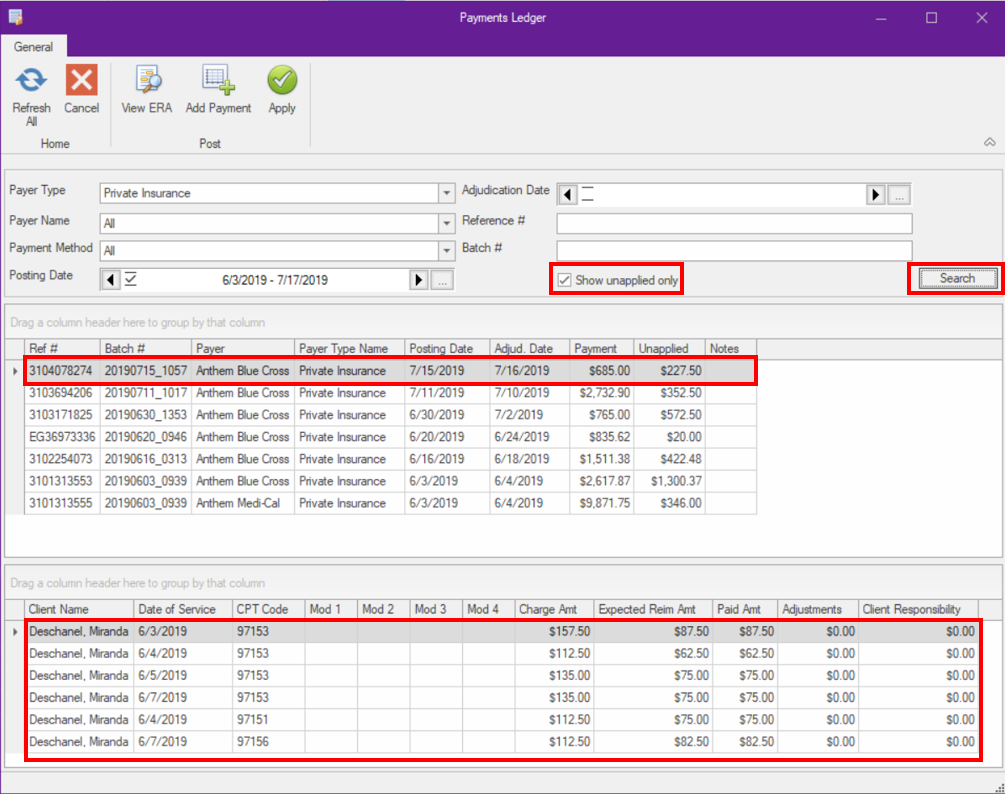Sort by the Posting Date column header
Screen dimensions: 1005x794
click(447, 349)
